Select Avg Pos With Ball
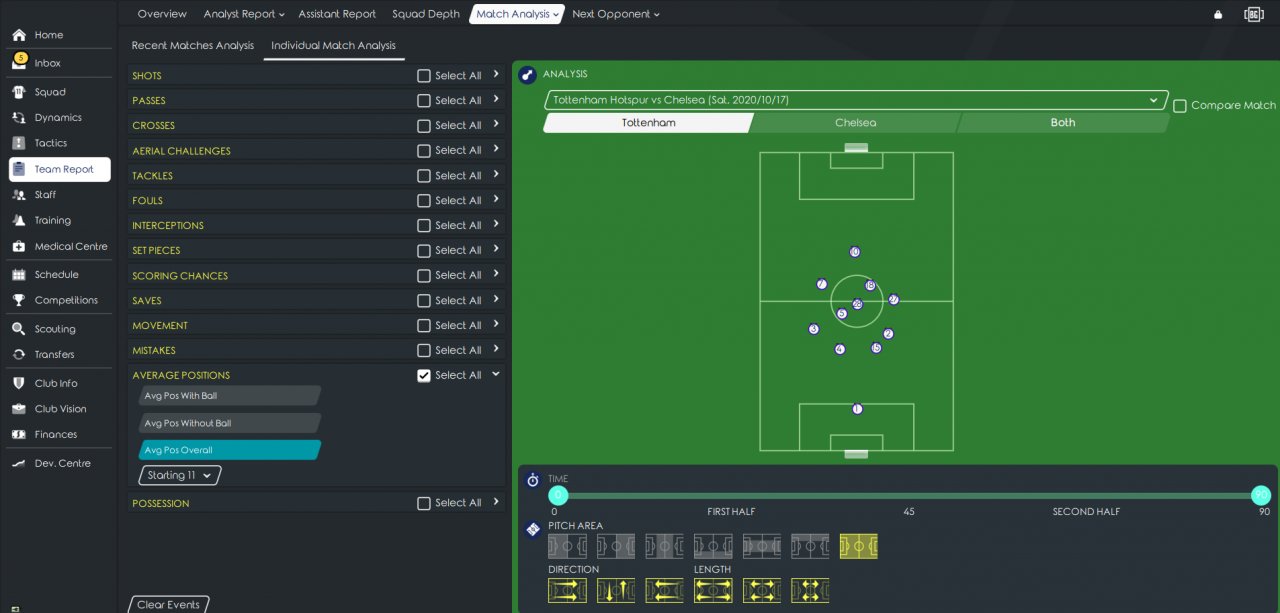The image size is (1280, 613). 229,396
